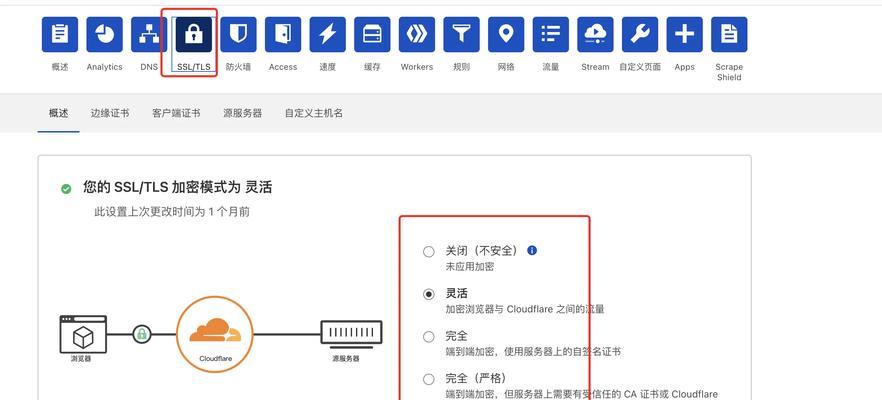Open the 缓存 storage drive icon
Image resolution: width=882 pixels, height=400 pixels.
click(372, 34)
